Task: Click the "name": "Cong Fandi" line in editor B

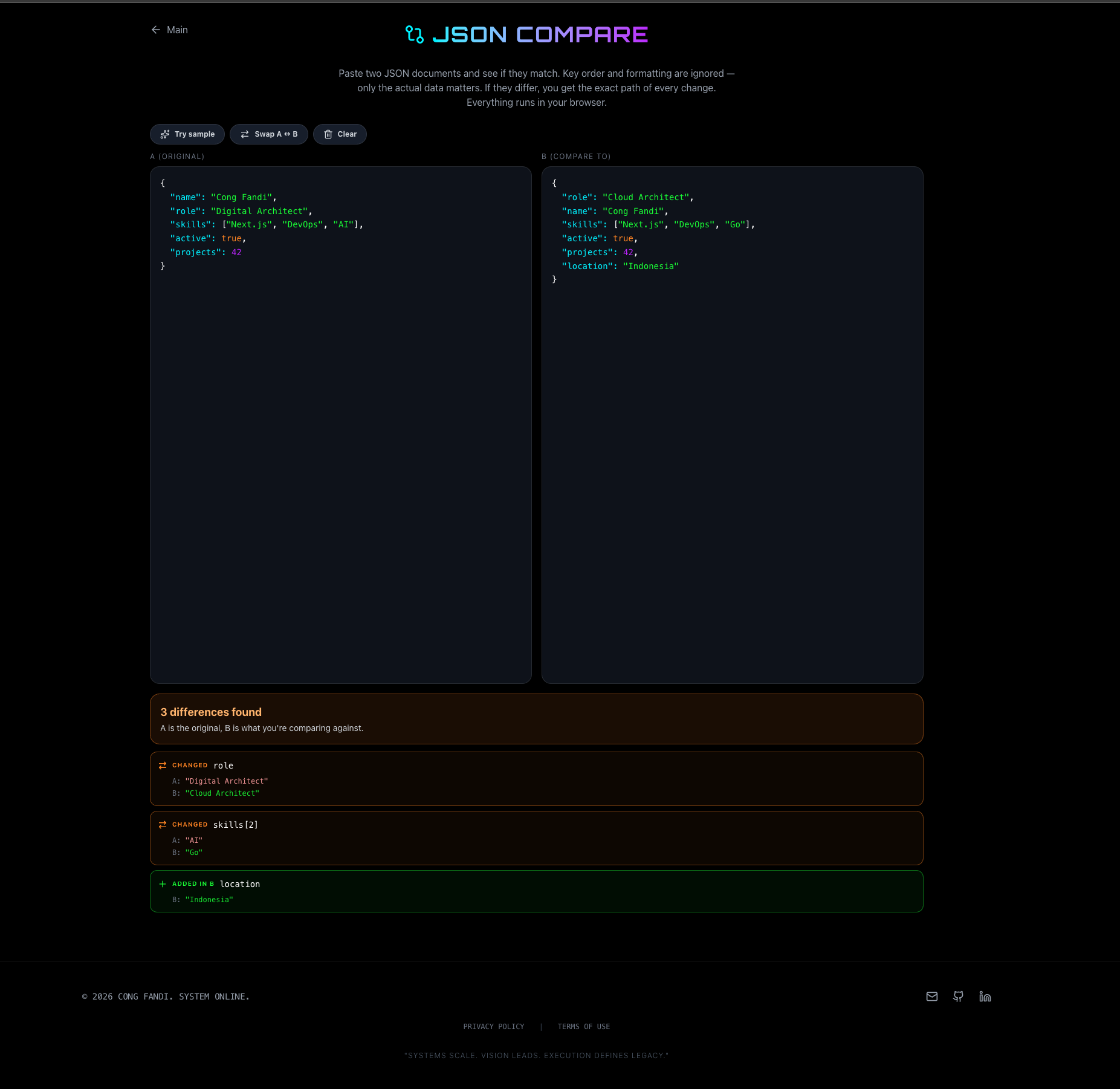Action: click(615, 211)
